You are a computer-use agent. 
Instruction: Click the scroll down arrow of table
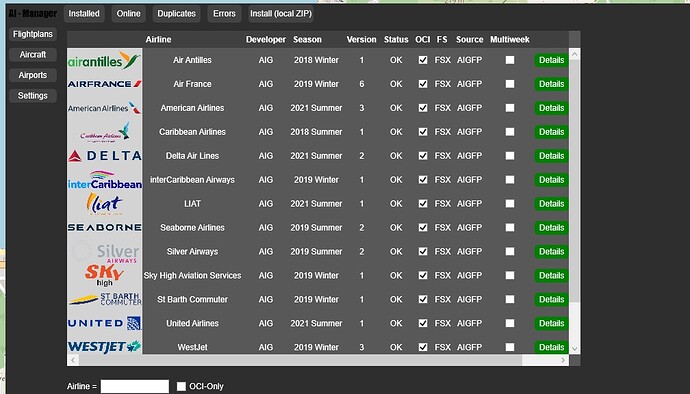[x=574, y=348]
